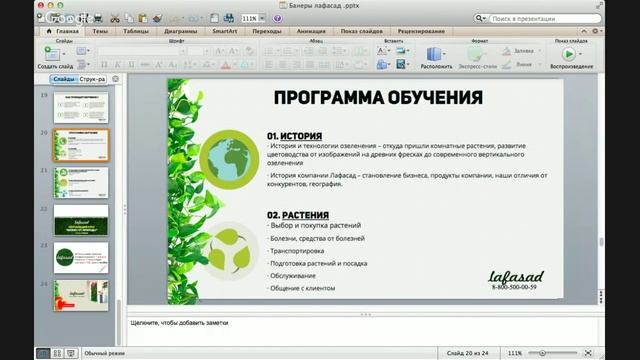Select slide 21 thumbnail

(x=81, y=182)
